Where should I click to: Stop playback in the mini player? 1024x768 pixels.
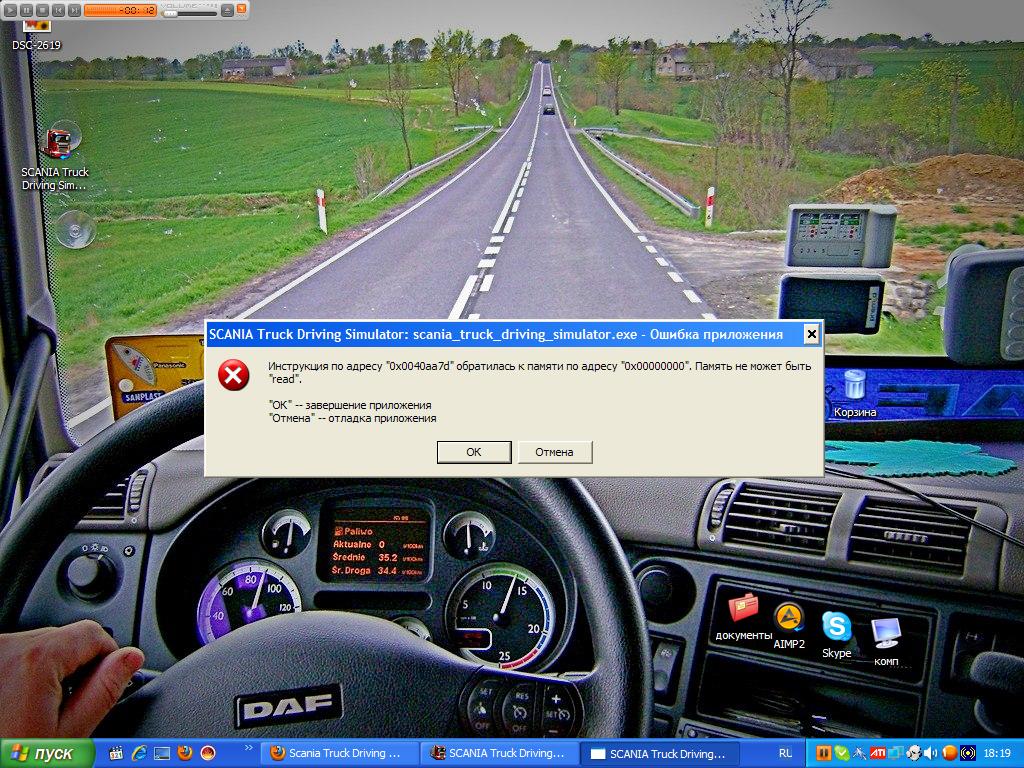[43, 10]
